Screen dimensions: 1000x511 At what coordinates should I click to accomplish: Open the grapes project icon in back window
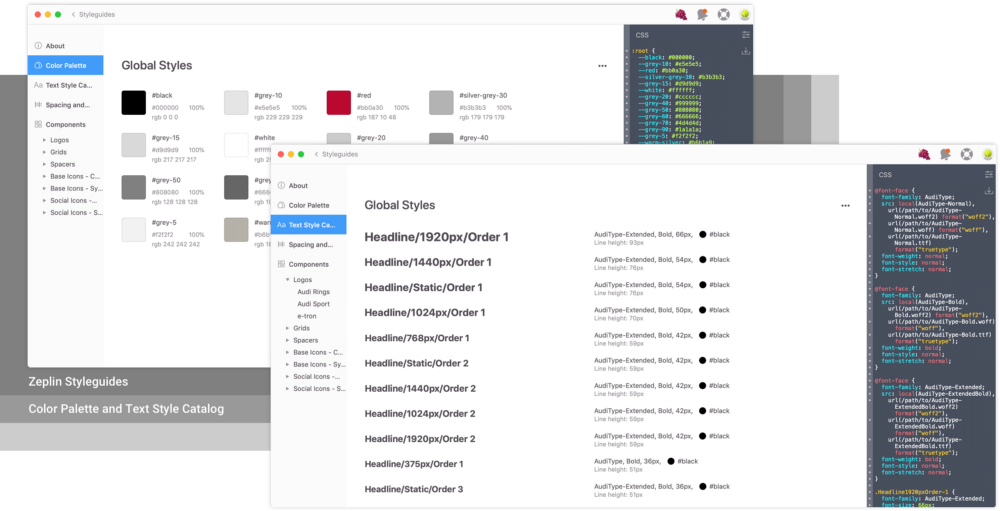coord(681,14)
